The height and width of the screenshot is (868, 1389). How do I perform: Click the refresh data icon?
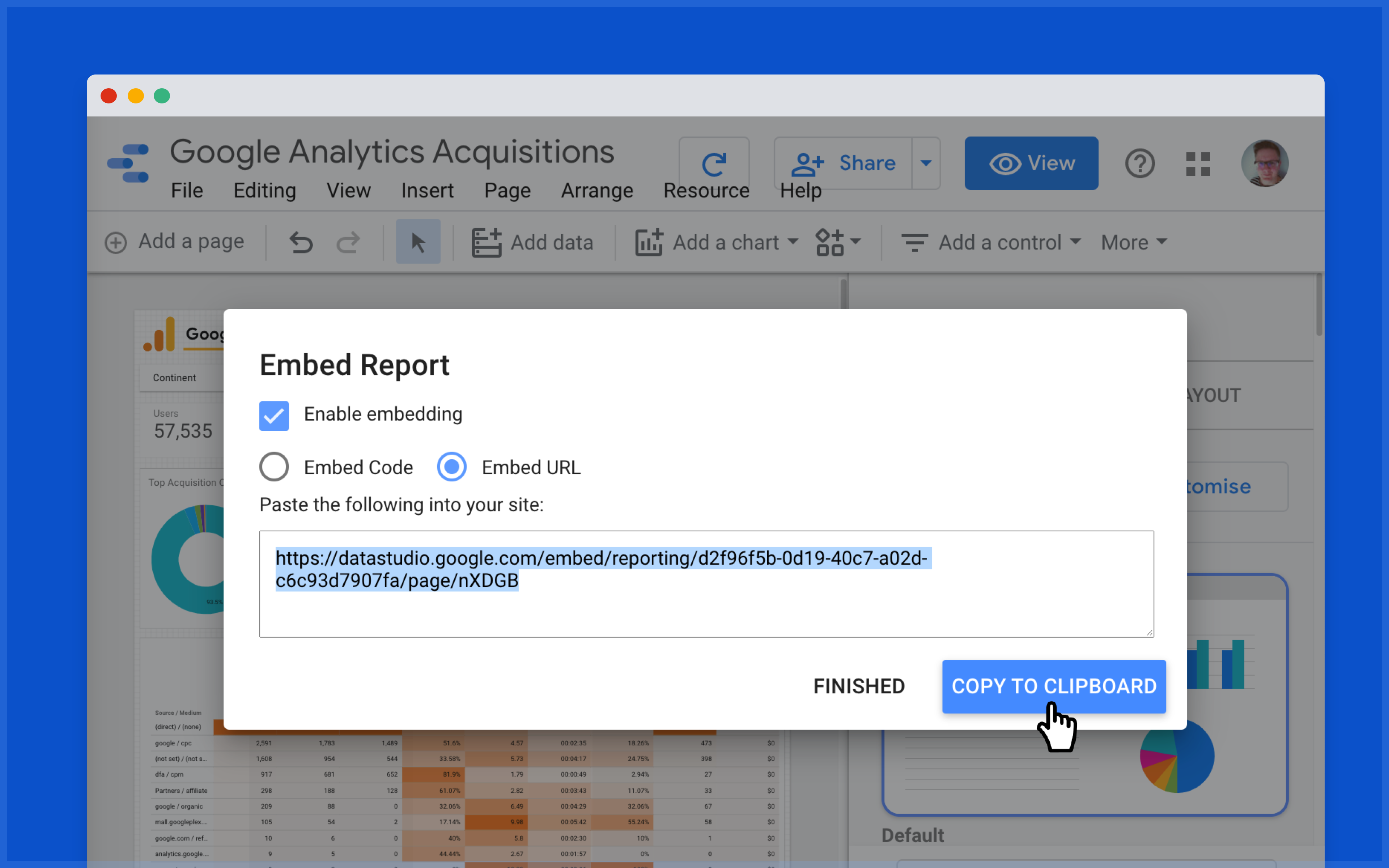713,164
